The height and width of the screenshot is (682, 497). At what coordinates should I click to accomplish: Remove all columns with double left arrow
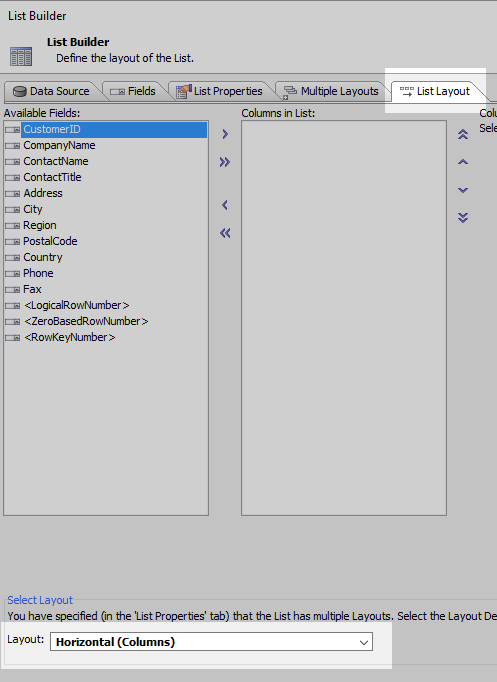click(225, 233)
